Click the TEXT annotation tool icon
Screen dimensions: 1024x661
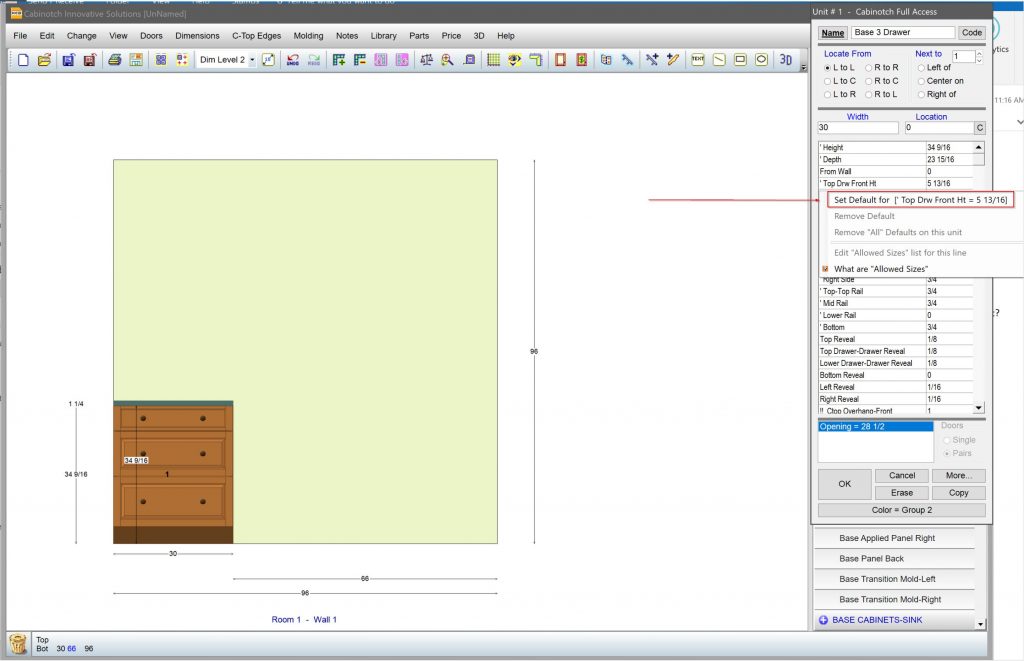[697, 60]
